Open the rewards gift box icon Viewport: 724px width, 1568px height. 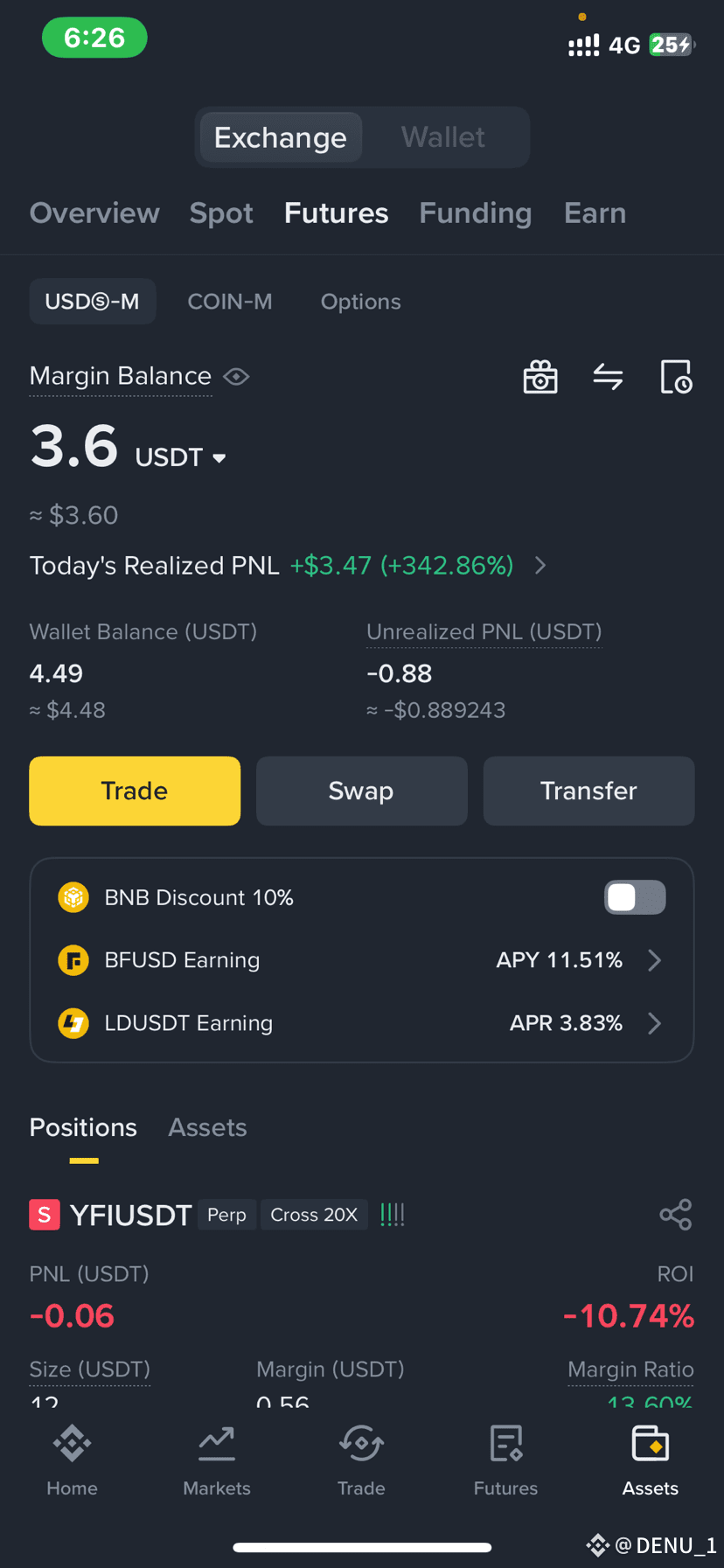click(x=540, y=377)
